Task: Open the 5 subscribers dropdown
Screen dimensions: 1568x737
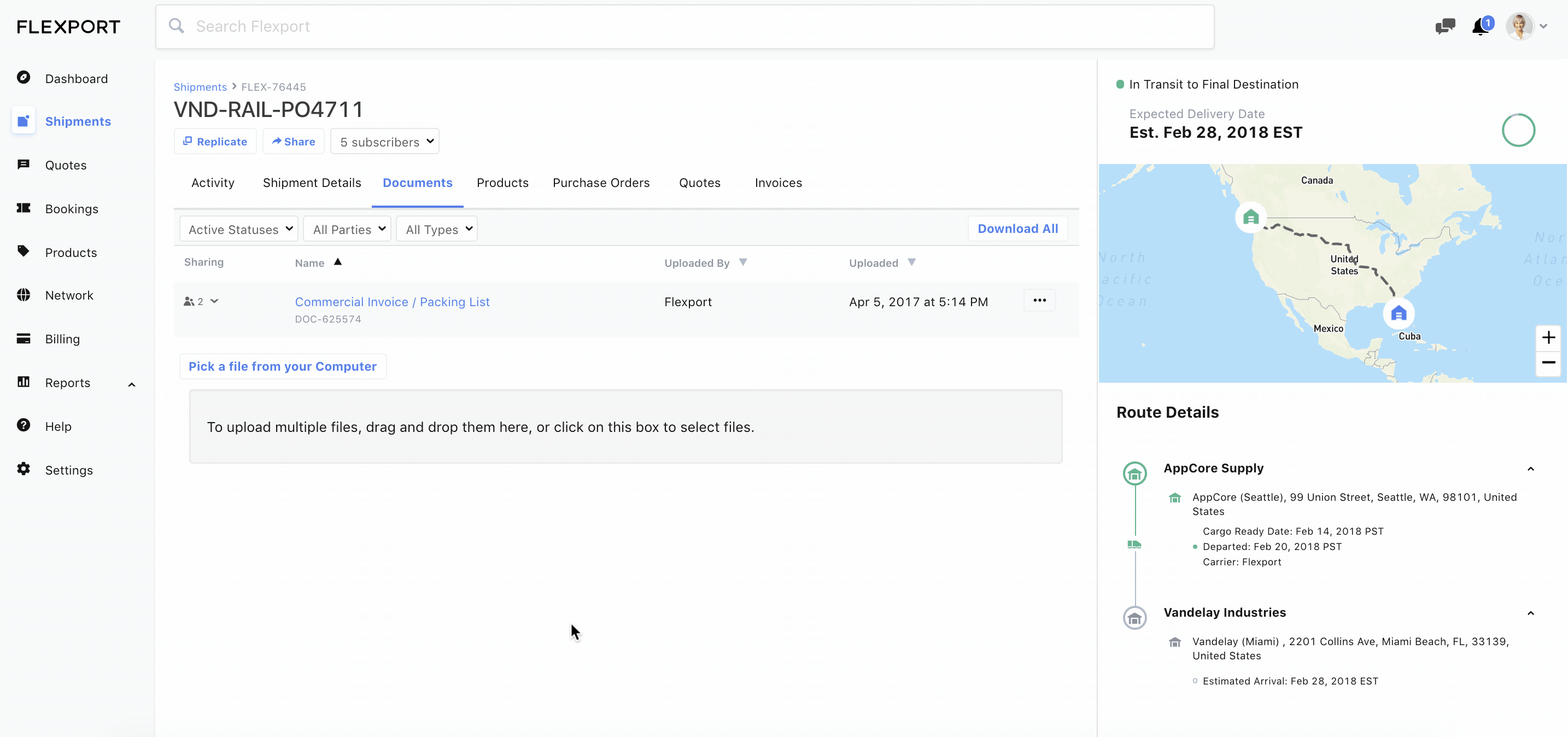Action: tap(385, 141)
